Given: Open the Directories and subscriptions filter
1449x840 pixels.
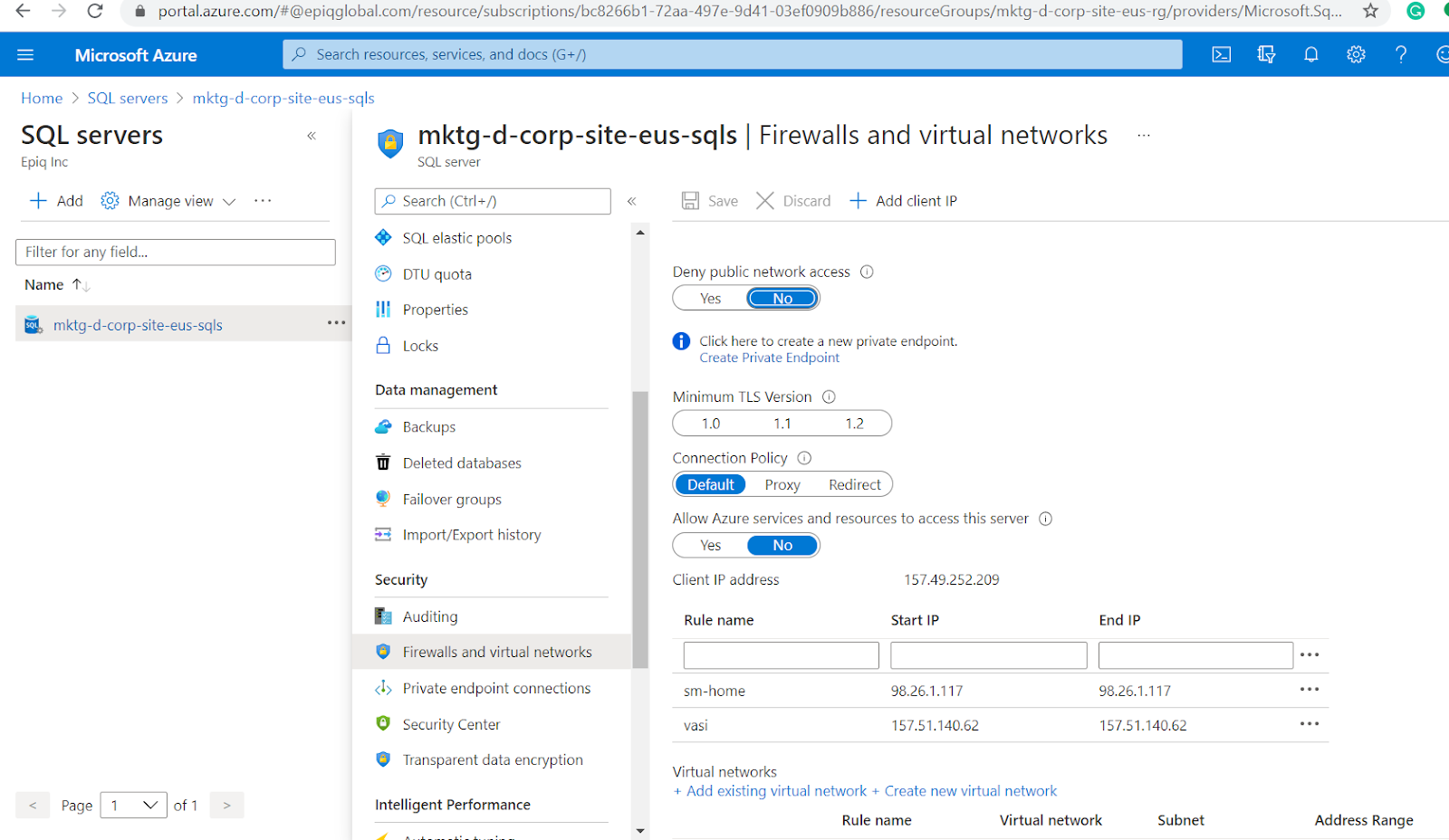Looking at the screenshot, I should [1265, 54].
